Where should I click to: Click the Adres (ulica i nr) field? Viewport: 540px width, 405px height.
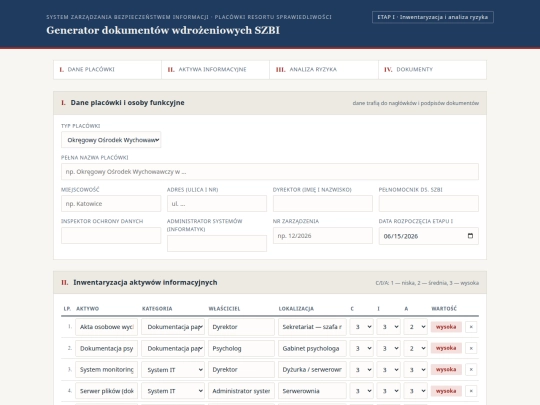click(217, 204)
